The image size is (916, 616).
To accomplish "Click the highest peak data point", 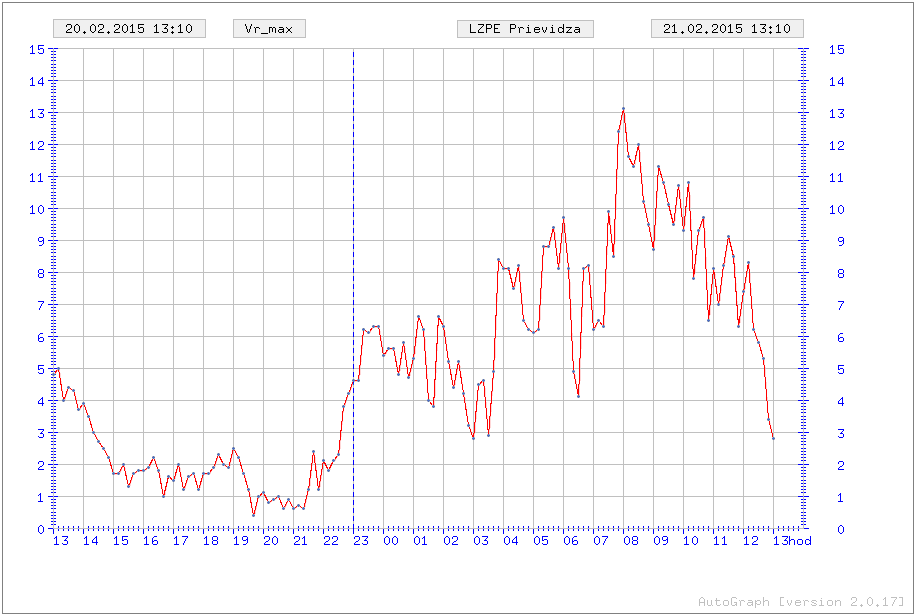I will pos(623,109).
